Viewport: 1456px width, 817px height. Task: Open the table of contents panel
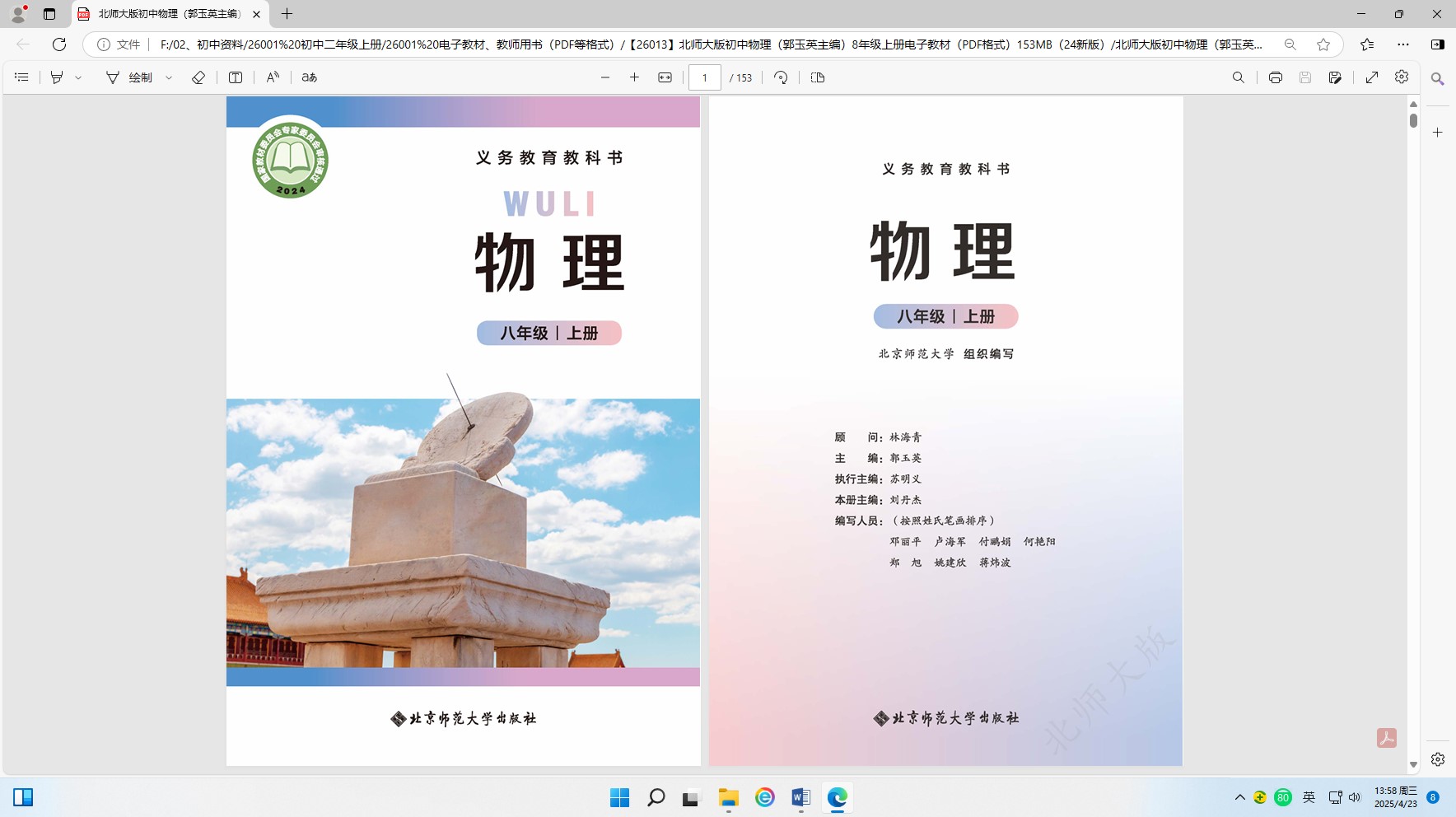click(22, 77)
